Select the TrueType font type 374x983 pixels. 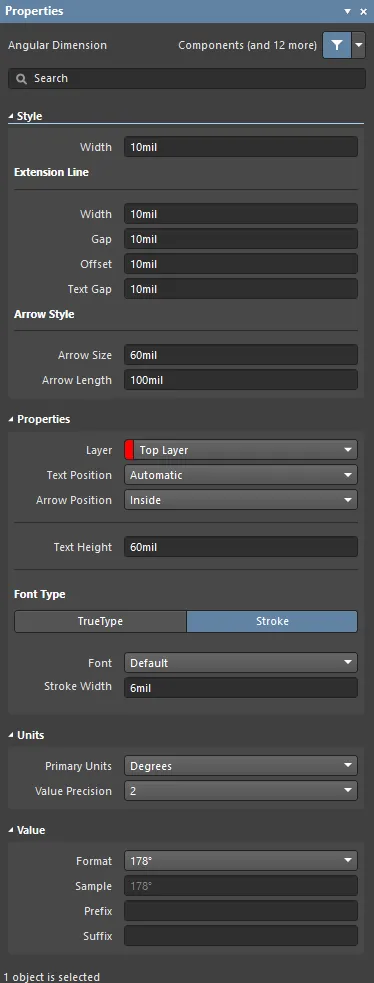100,622
